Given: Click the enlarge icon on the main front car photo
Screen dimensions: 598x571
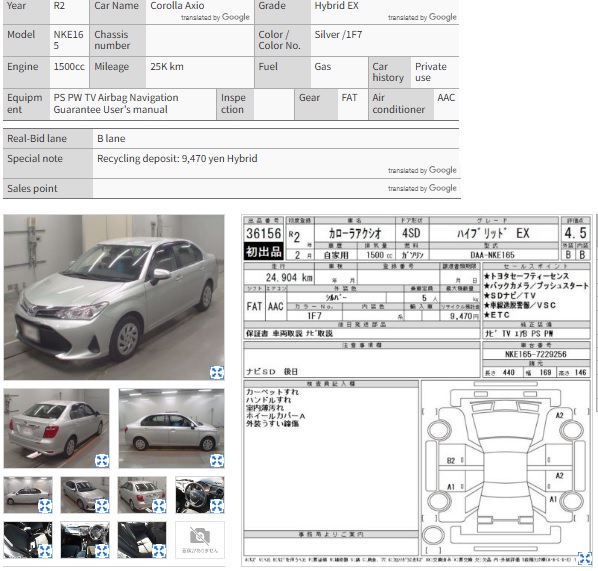Looking at the screenshot, I should pyautogui.click(x=217, y=372).
